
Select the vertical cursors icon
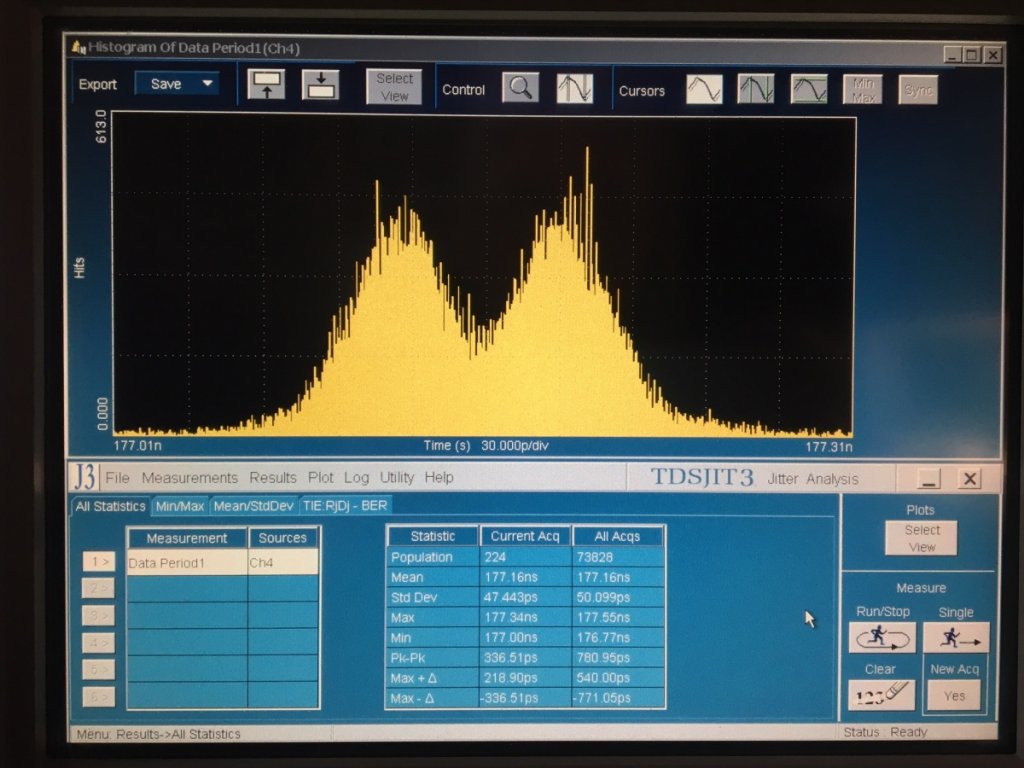(756, 89)
